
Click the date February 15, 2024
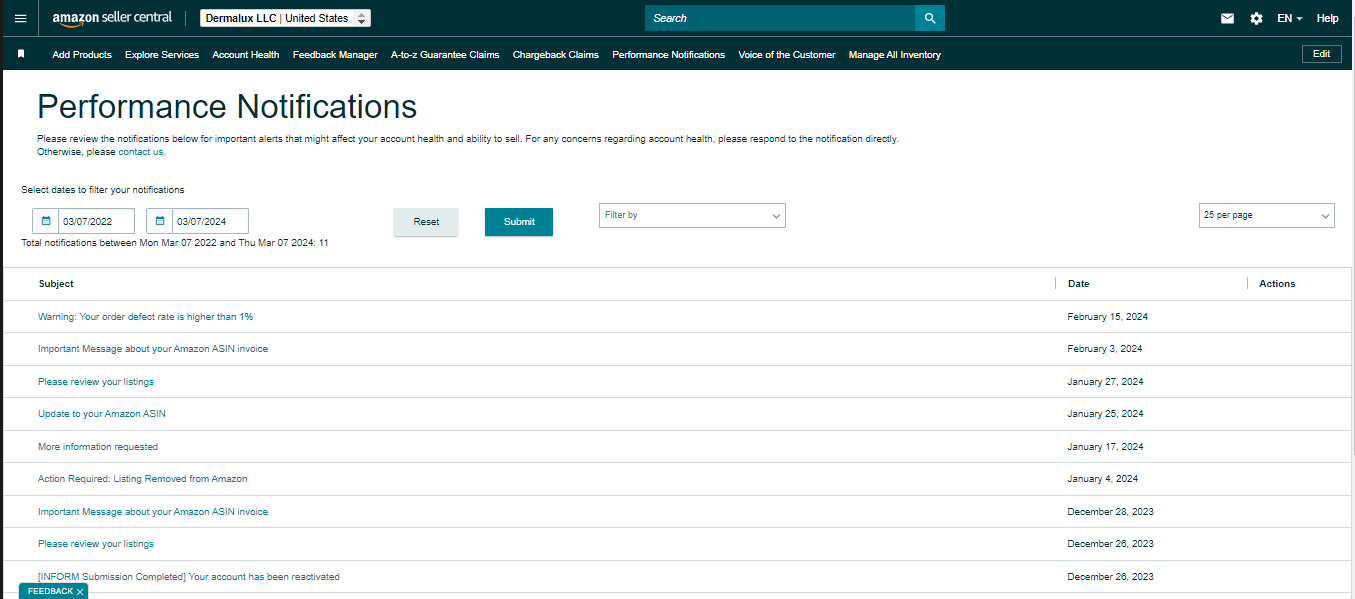pyautogui.click(x=1107, y=317)
